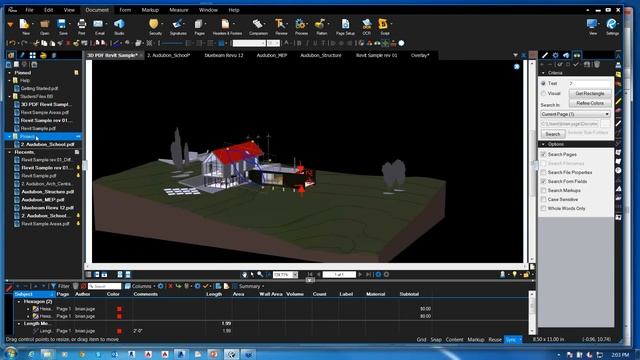Open the Signatures tool
640x360 pixels.
coord(178,24)
